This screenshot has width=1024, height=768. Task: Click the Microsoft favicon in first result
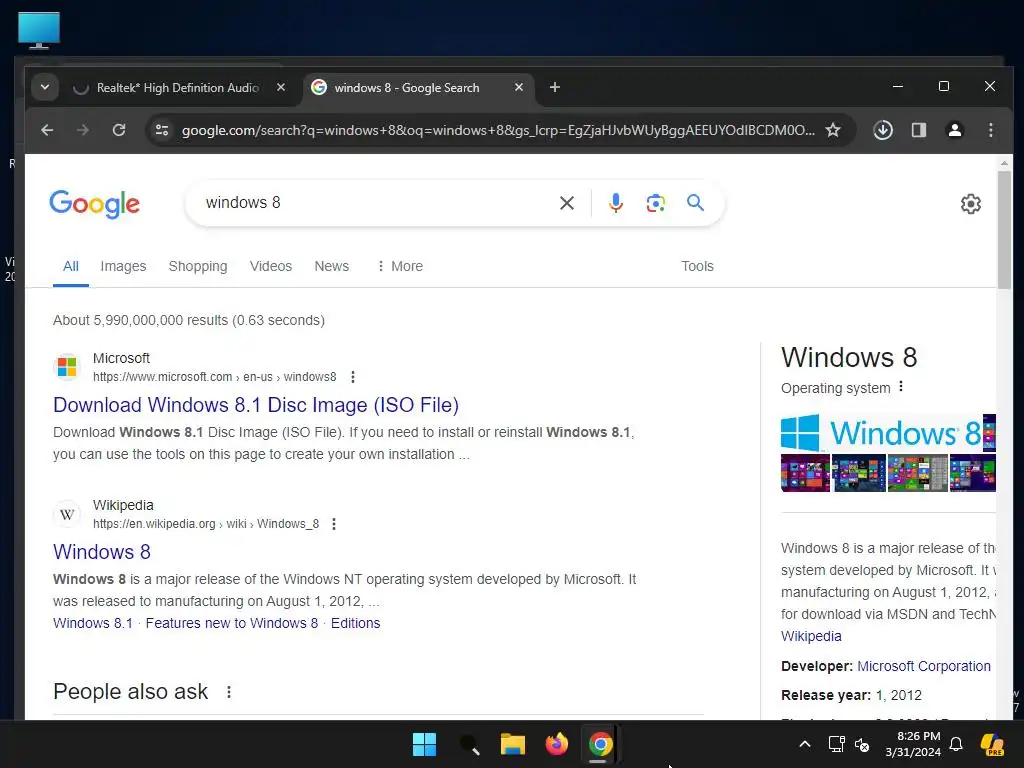click(x=67, y=367)
